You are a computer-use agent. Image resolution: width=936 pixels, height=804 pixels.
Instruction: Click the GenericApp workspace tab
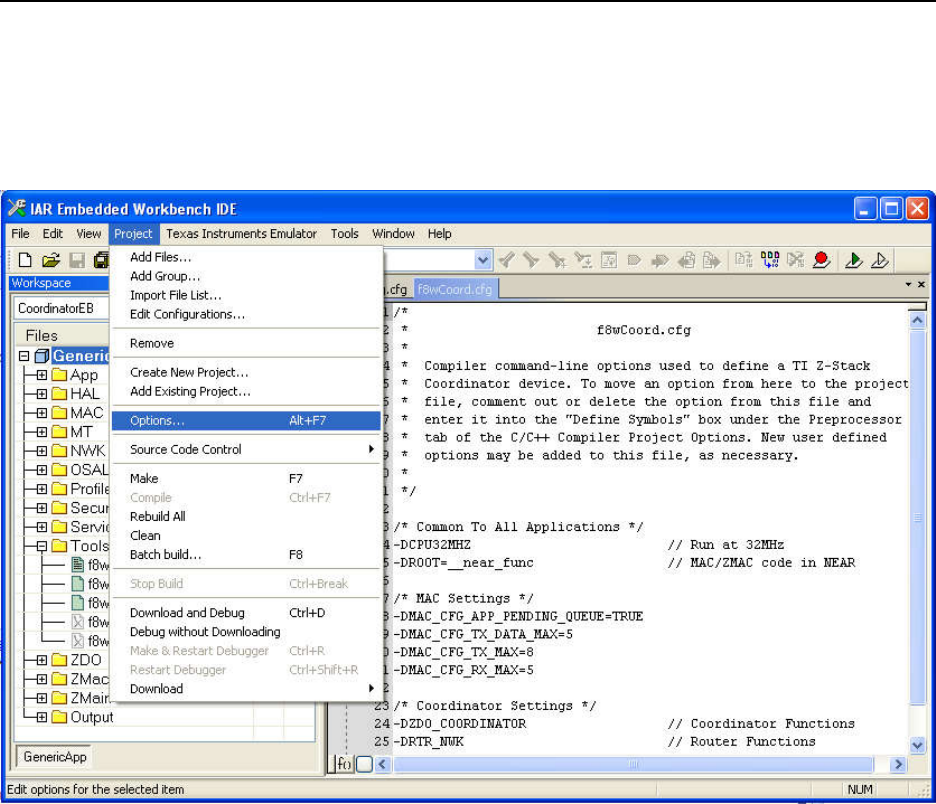(x=55, y=757)
